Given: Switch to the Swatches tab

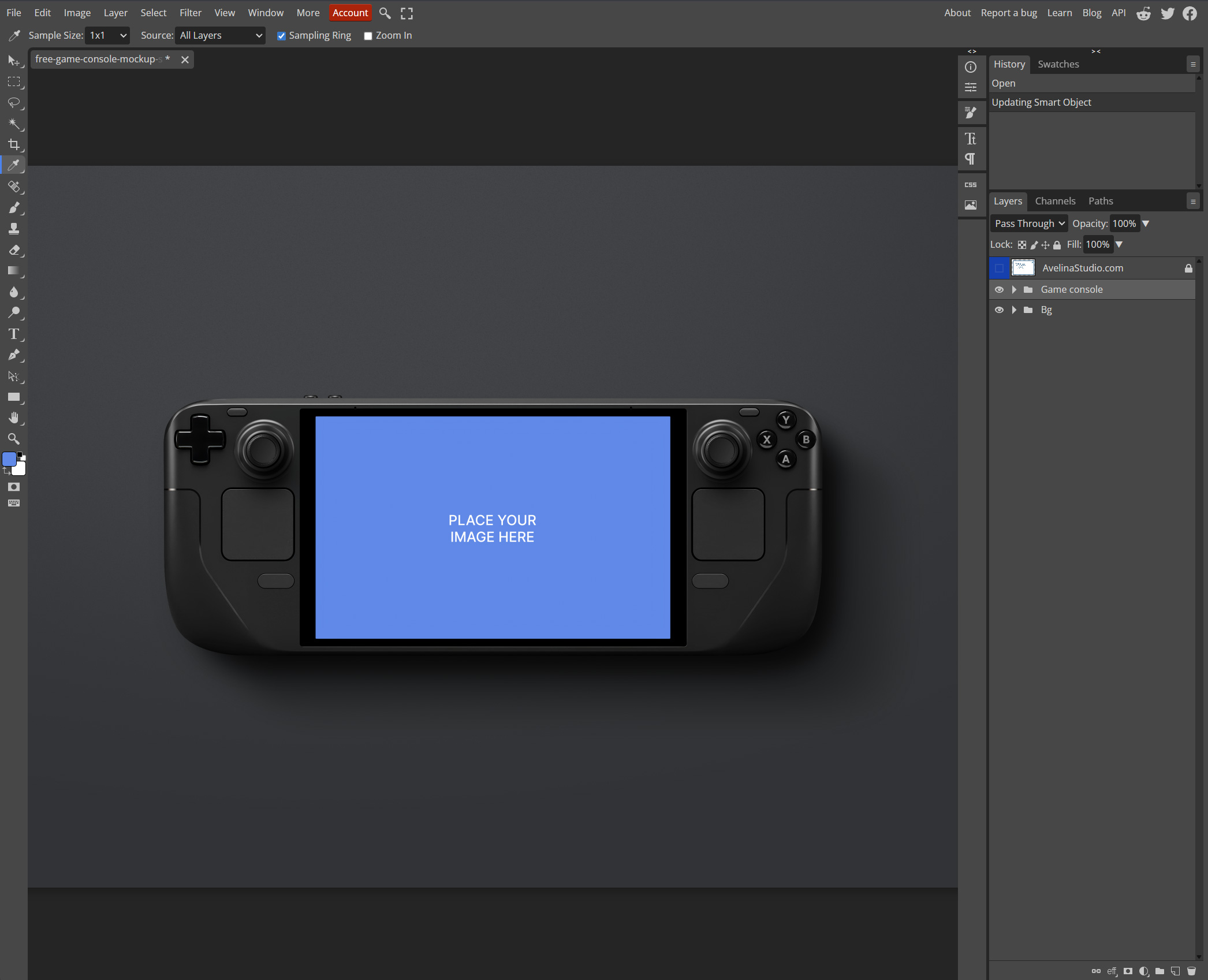Looking at the screenshot, I should (x=1058, y=64).
